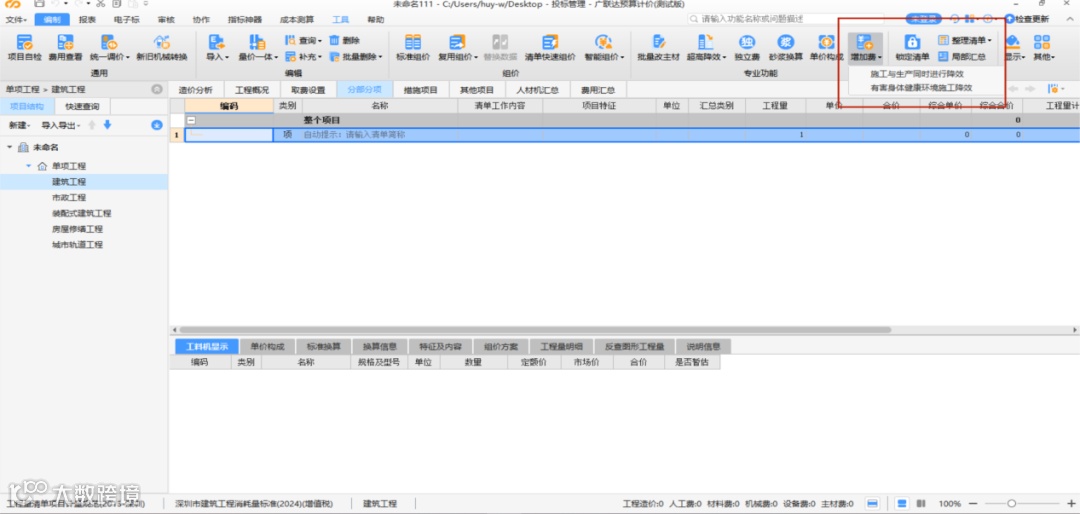Click the blue down arrow in project panel
This screenshot has height=514, width=1080.
[107, 125]
